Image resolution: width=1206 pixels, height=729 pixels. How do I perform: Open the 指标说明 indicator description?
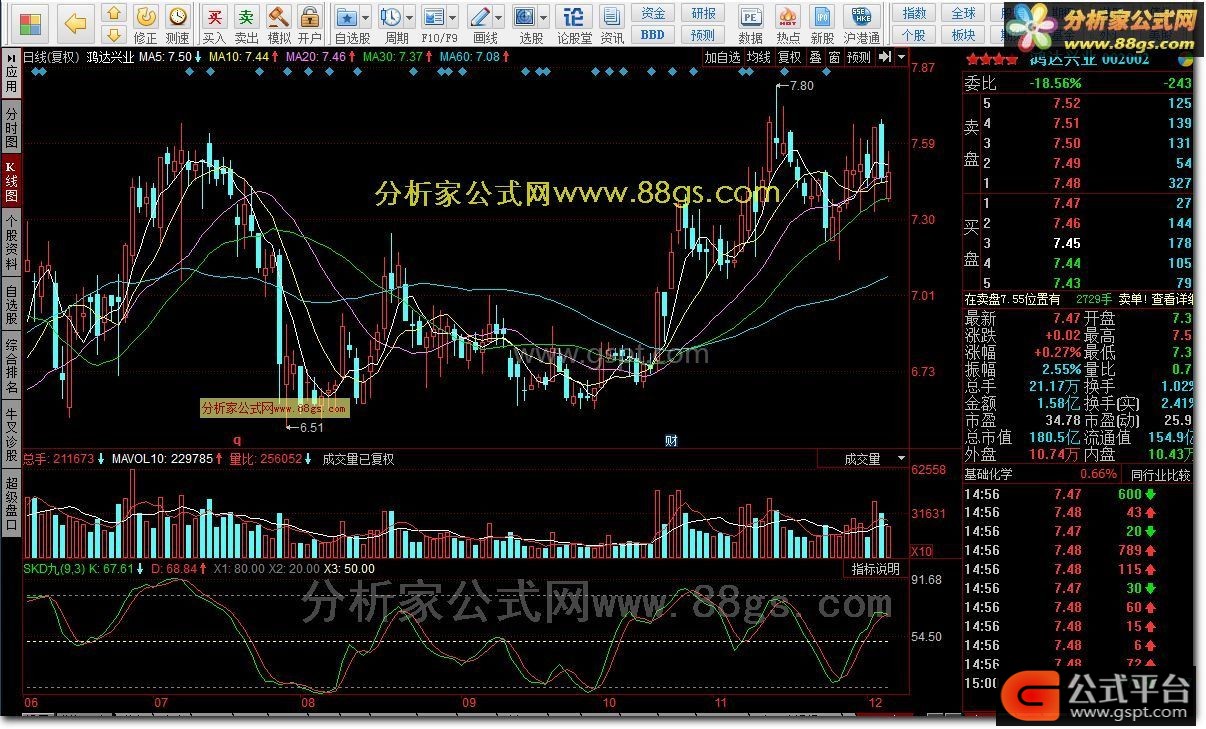click(x=875, y=569)
